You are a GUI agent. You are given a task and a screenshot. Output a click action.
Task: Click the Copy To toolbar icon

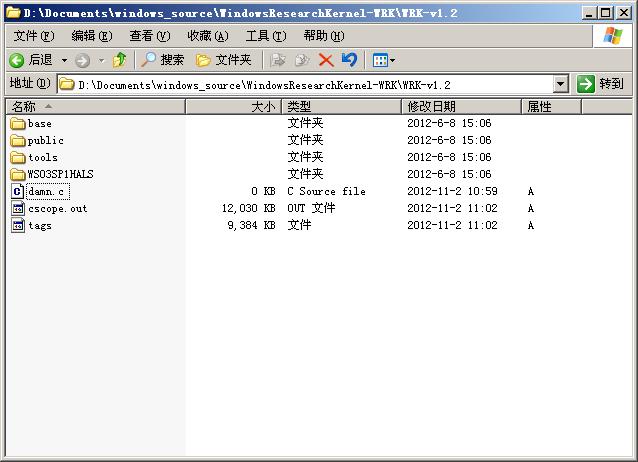302,60
